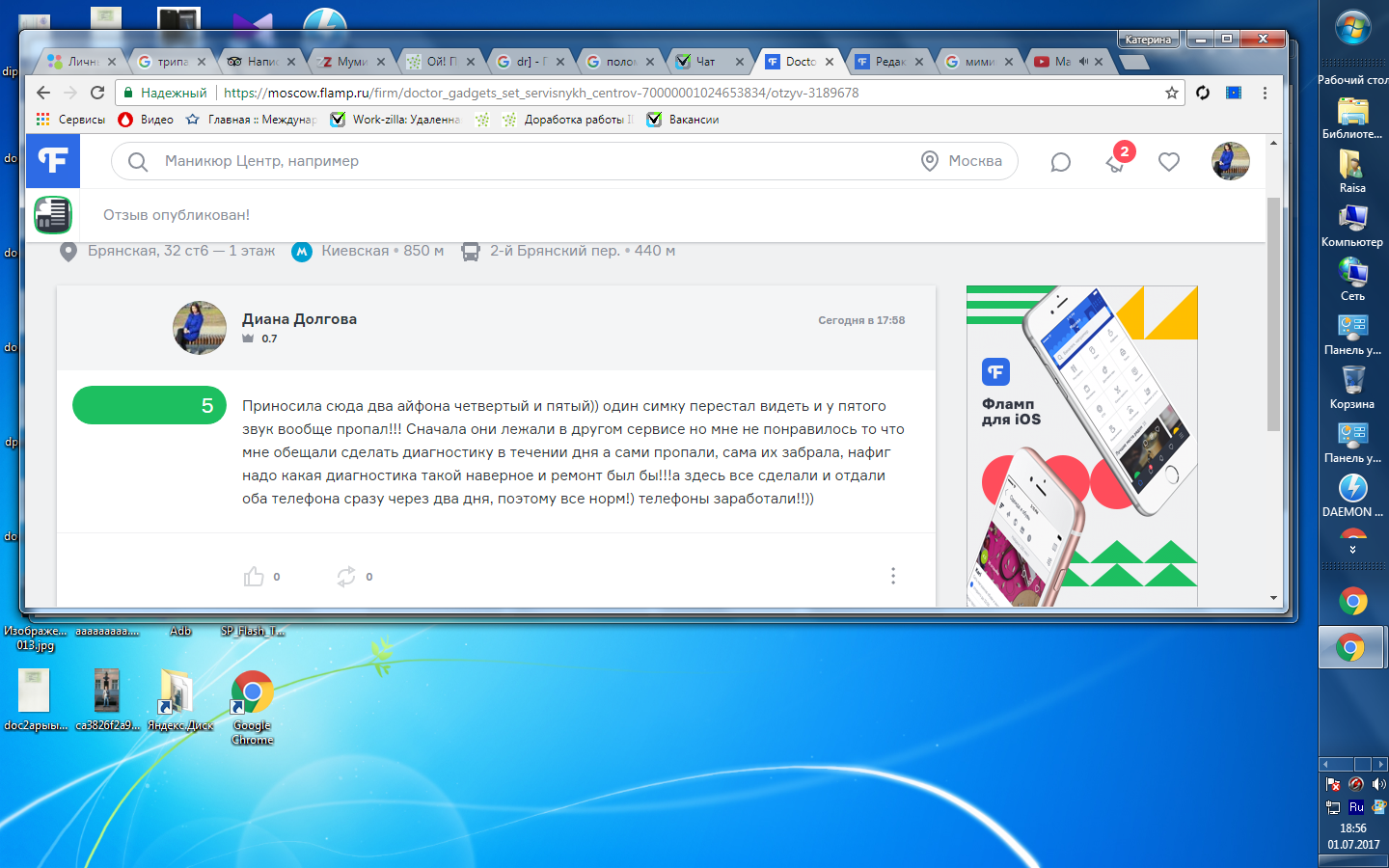Open the Chrome three-dot menu

point(1265,93)
